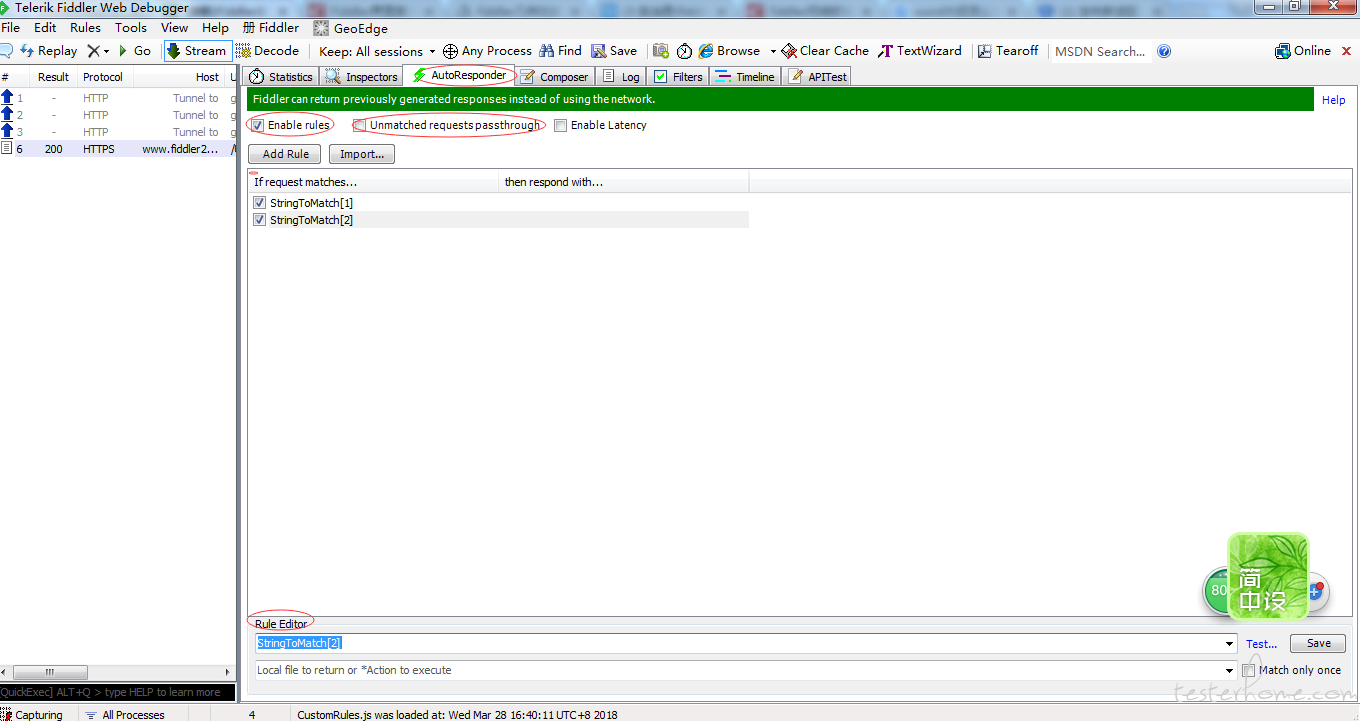Uncheck the StringToMatch[1] rule checkbox
This screenshot has height=721, width=1360.
coord(260,203)
